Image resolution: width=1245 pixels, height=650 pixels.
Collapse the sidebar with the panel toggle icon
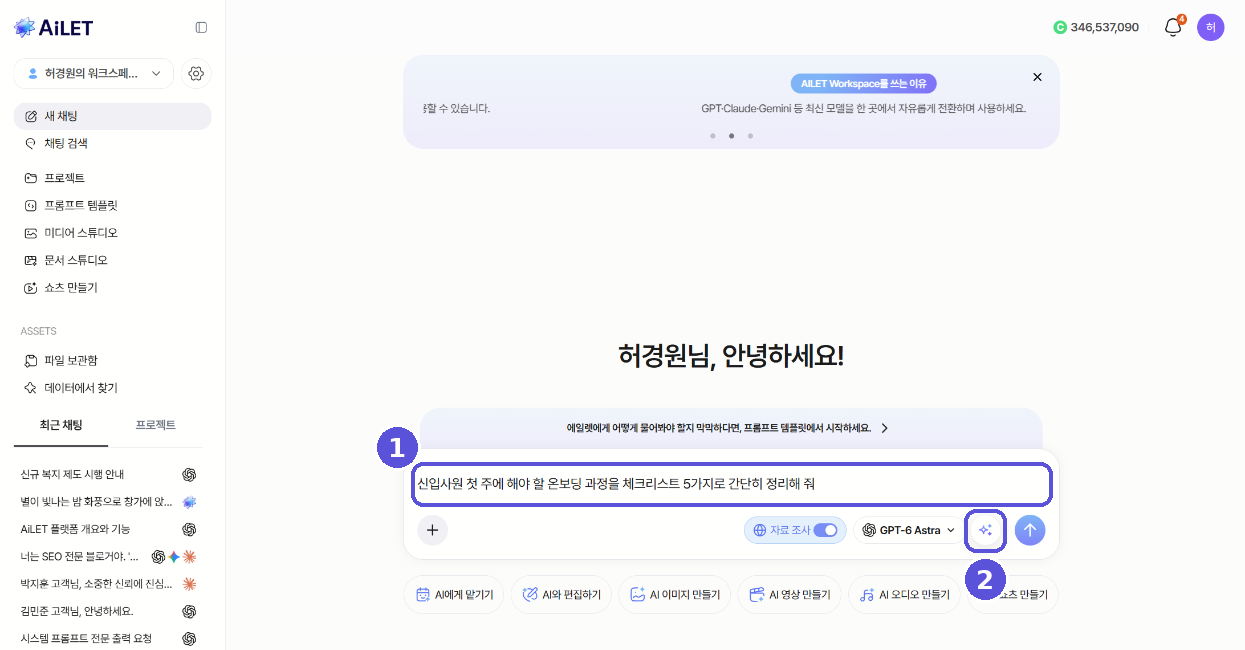(201, 27)
